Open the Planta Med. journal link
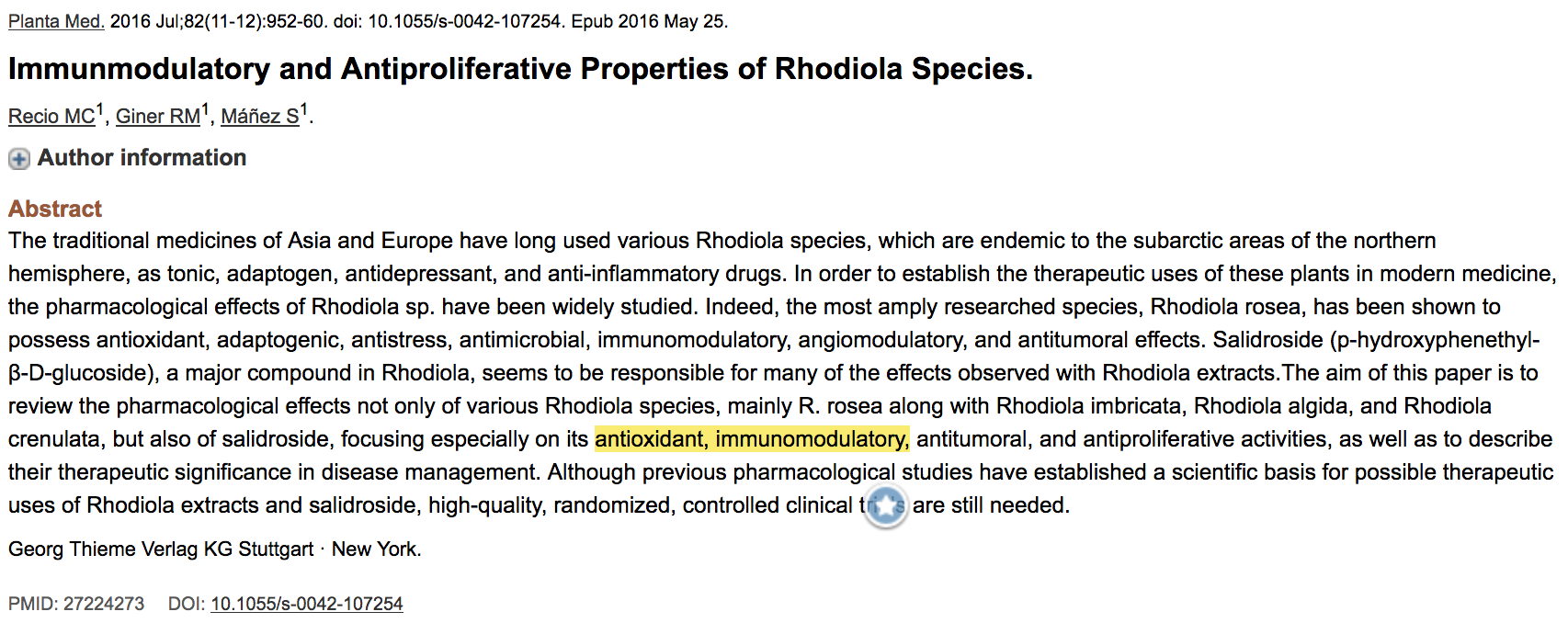The width and height of the screenshot is (1568, 623). pos(56,21)
